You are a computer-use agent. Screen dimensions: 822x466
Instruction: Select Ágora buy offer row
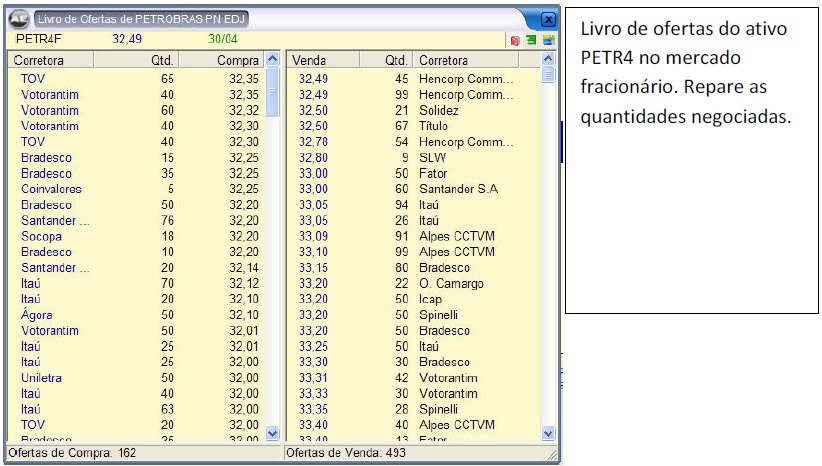point(136,315)
